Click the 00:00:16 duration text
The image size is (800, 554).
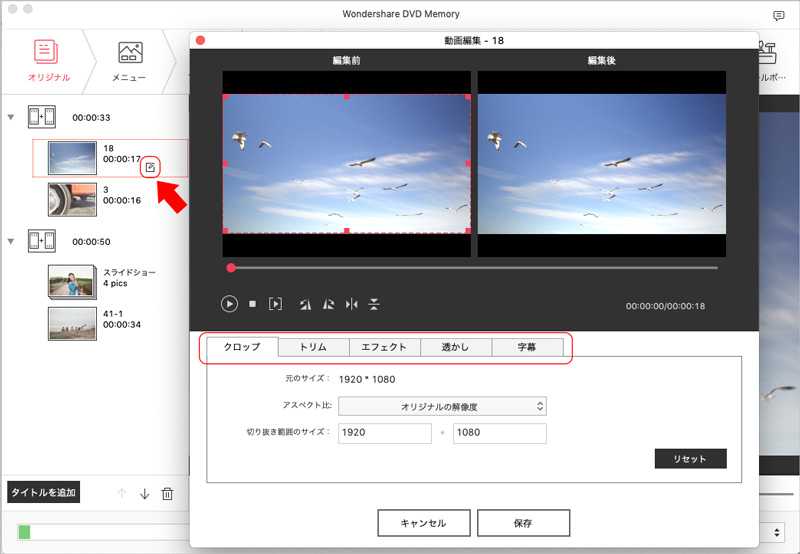tap(122, 200)
